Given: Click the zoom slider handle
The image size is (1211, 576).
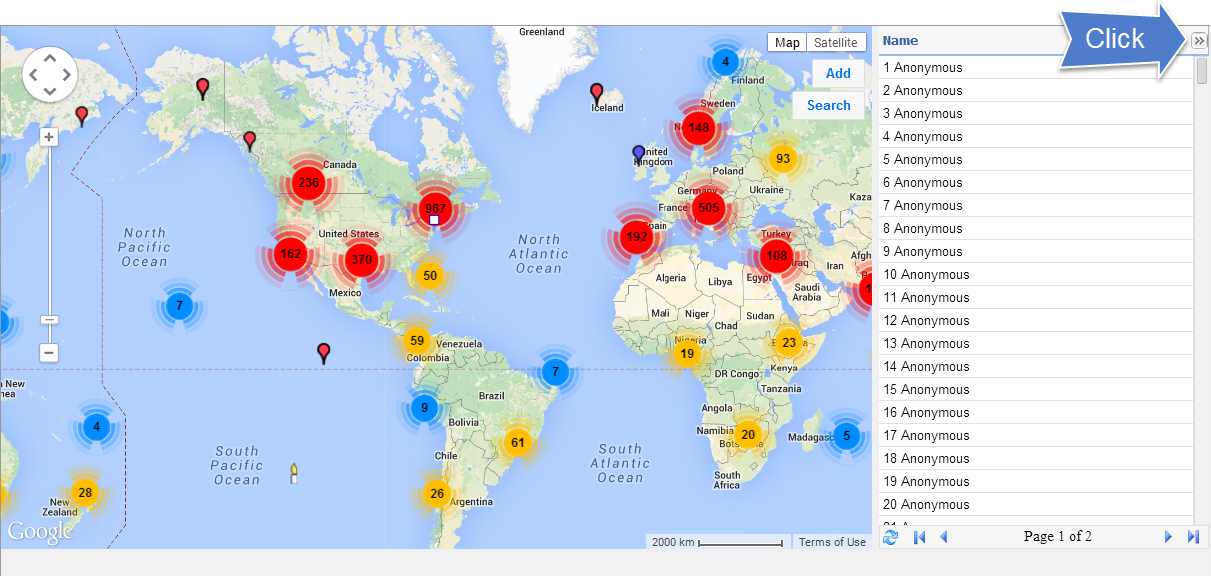Looking at the screenshot, I should click(x=49, y=320).
